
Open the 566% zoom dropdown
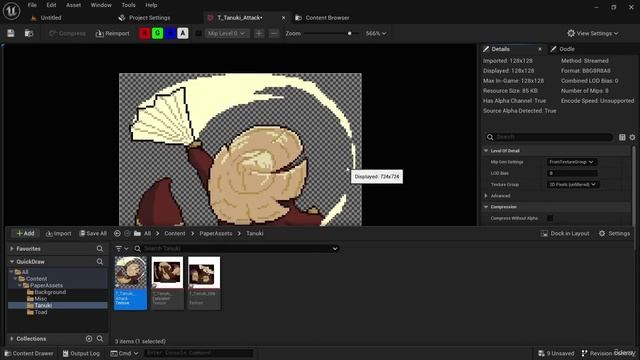pos(376,33)
